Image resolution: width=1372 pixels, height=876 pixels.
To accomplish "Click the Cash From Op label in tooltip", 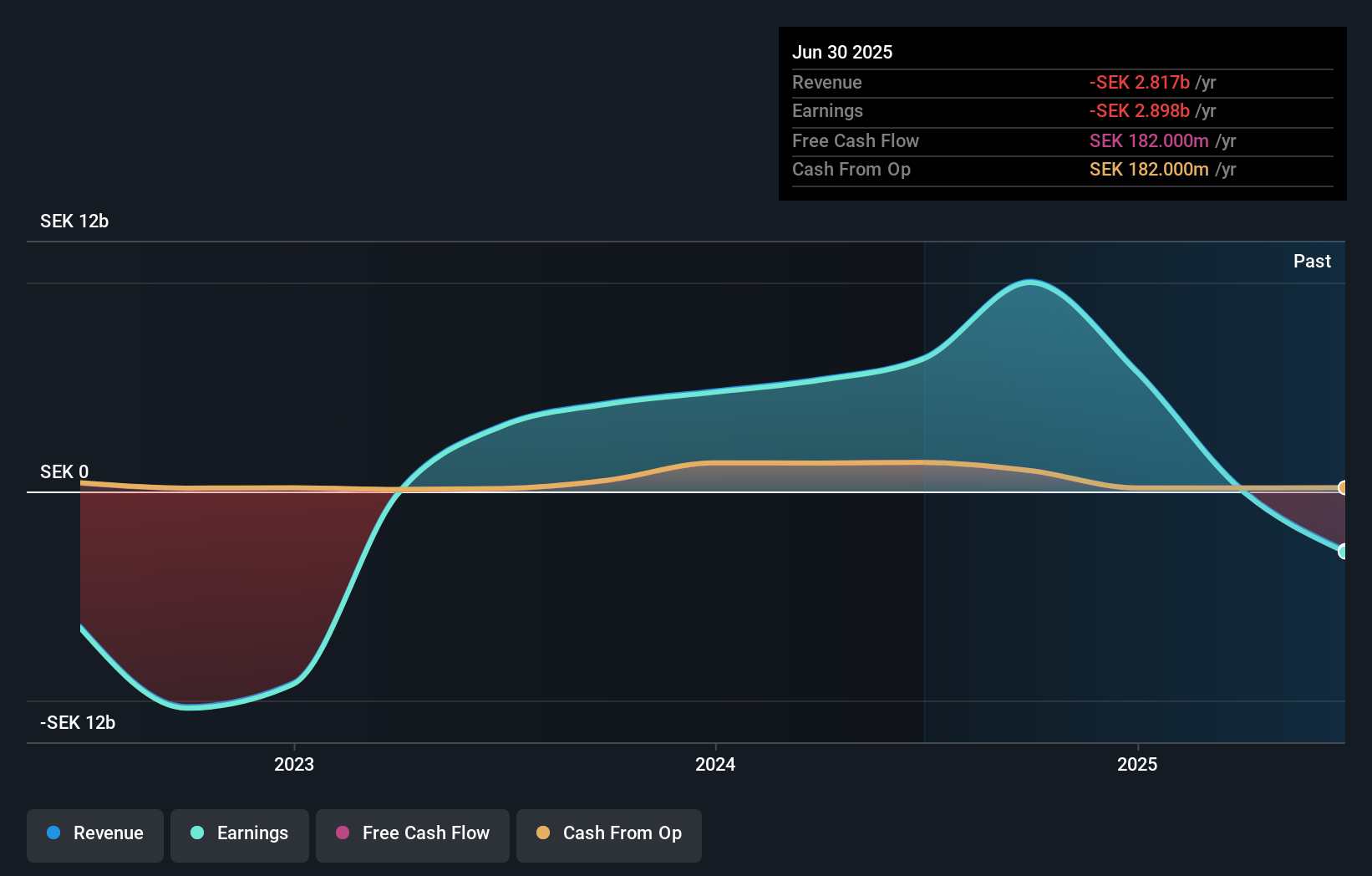I will (851, 170).
